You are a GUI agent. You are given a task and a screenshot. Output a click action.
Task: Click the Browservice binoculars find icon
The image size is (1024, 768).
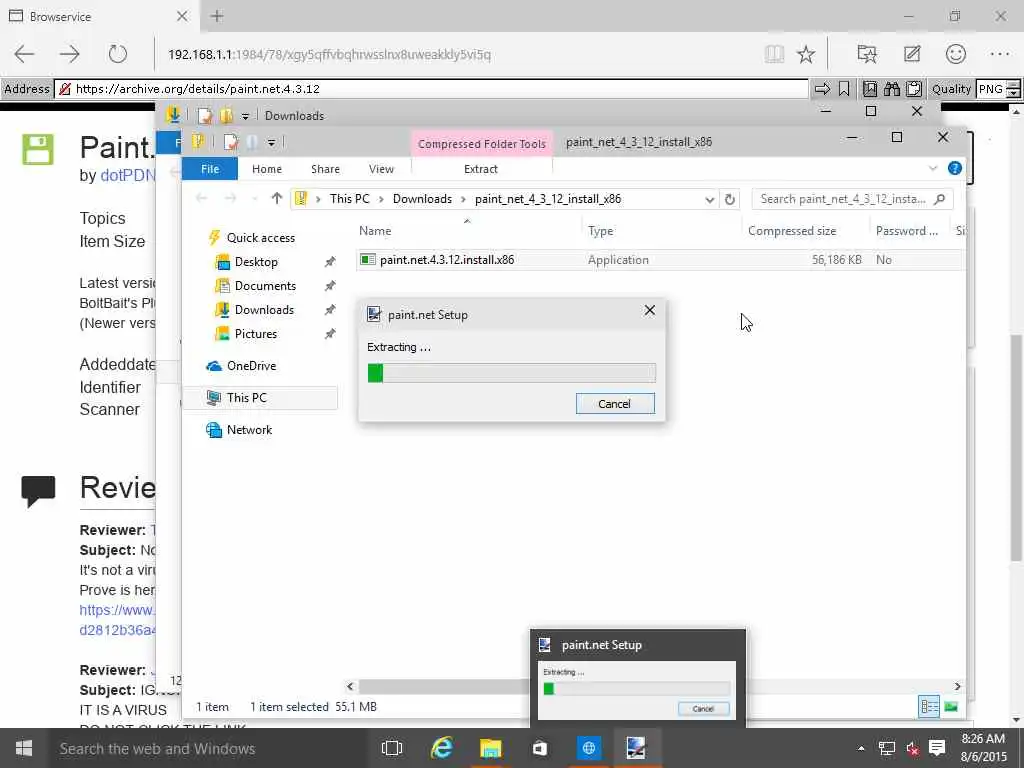891,89
